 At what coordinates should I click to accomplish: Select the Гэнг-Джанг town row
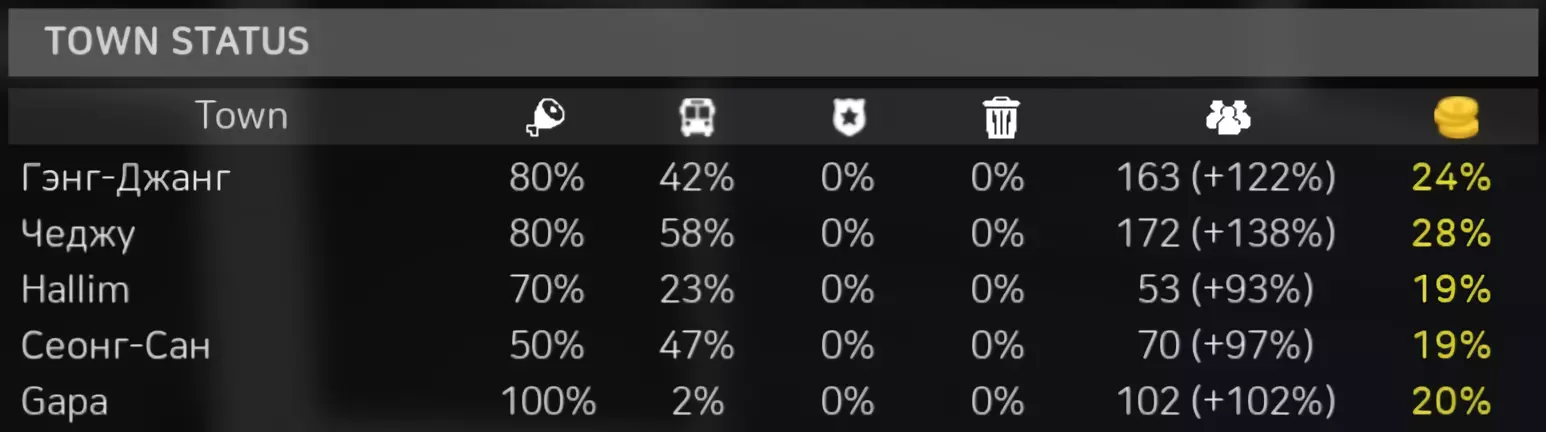(126, 178)
